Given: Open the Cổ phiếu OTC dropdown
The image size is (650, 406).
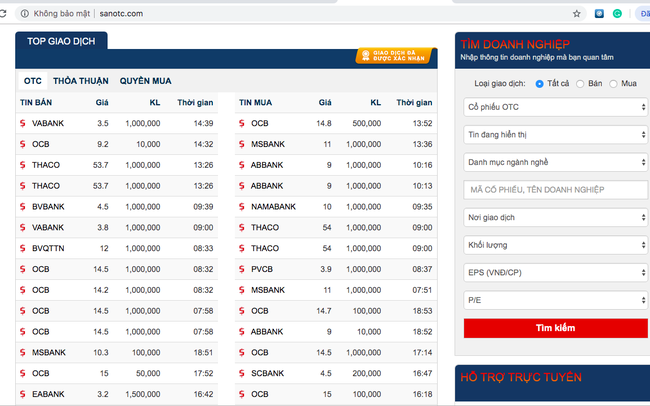Looking at the screenshot, I should coord(555,107).
